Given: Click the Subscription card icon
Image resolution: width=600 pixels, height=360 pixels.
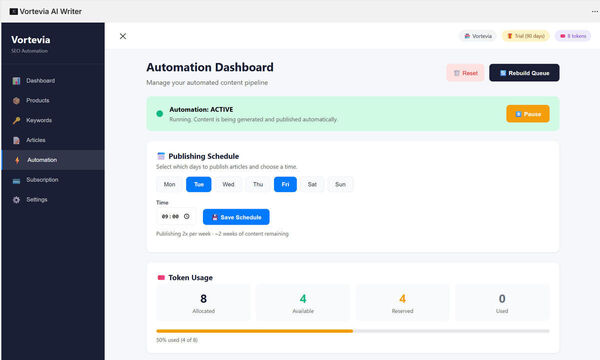Looking at the screenshot, I should [x=16, y=180].
